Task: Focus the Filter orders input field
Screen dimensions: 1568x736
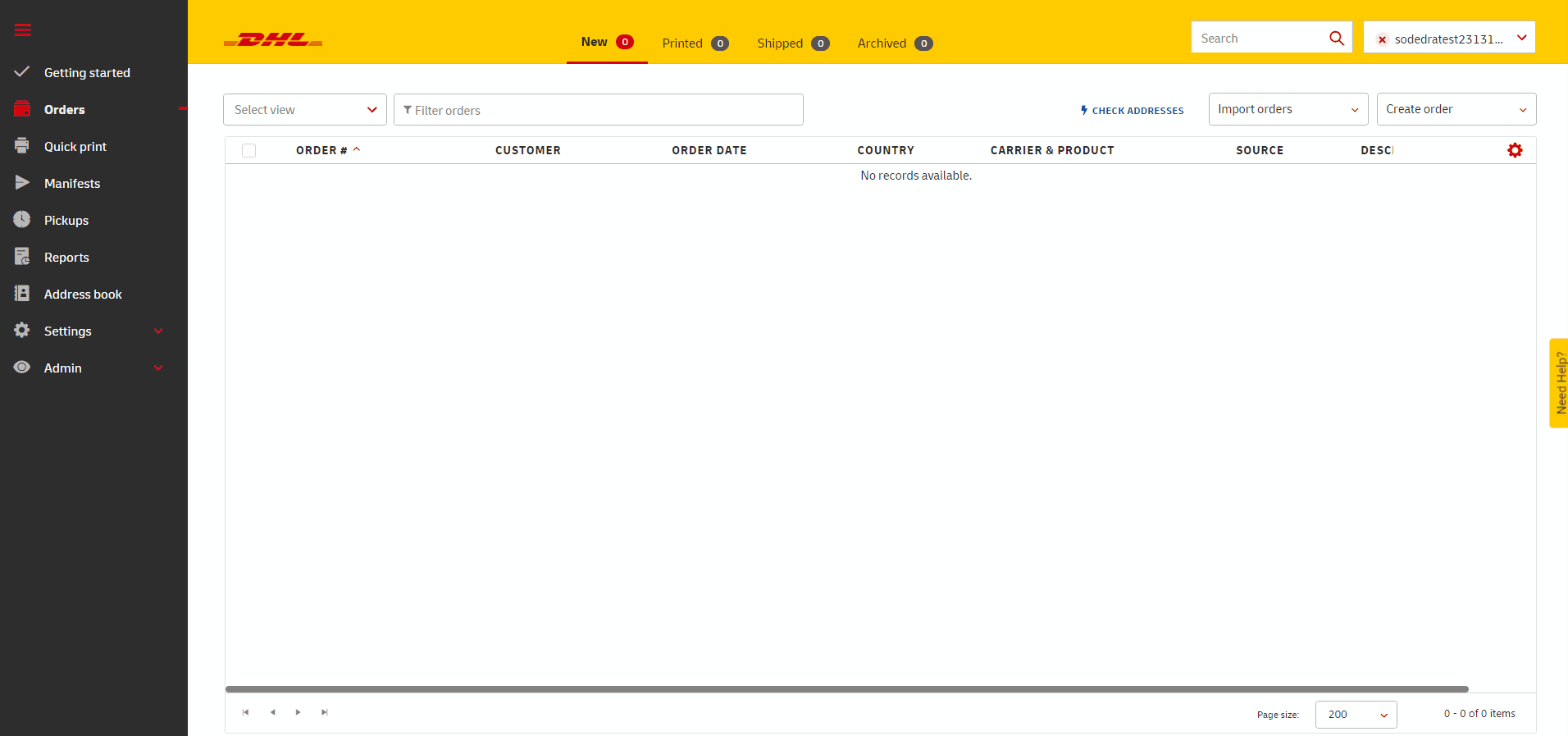Action: [x=599, y=110]
